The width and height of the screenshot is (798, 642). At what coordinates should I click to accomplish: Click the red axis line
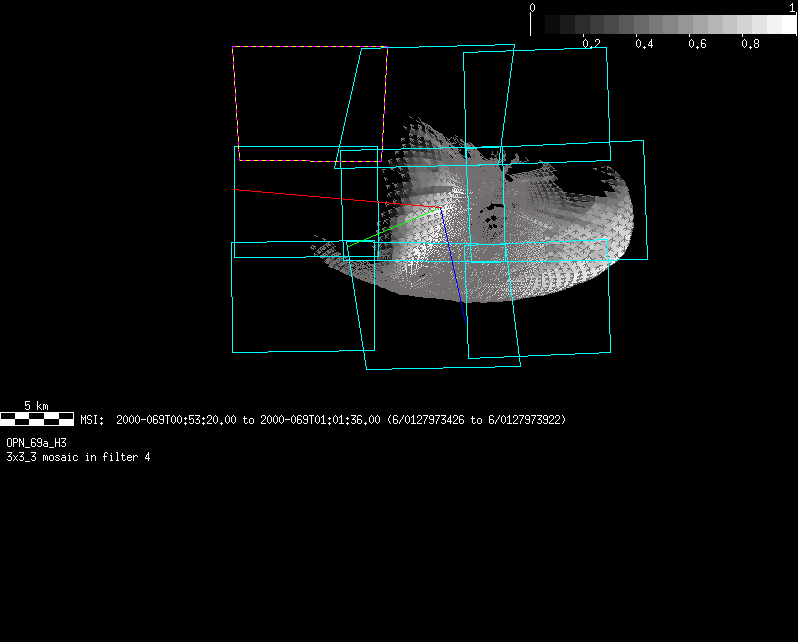click(x=310, y=197)
